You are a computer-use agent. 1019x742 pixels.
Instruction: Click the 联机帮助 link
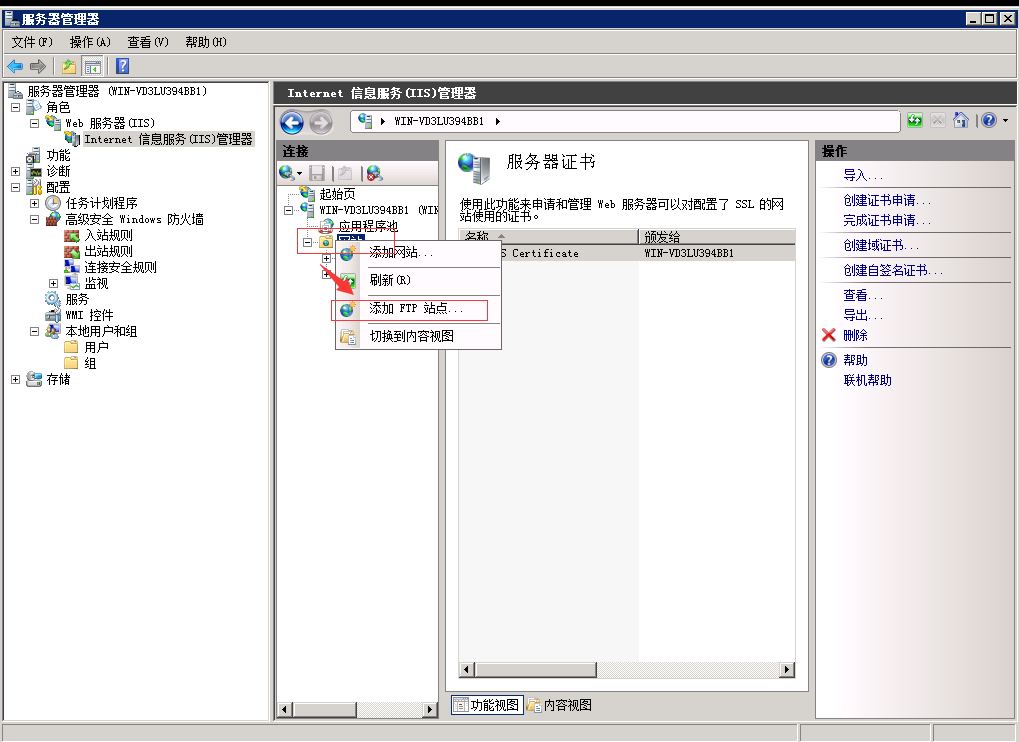(x=868, y=380)
